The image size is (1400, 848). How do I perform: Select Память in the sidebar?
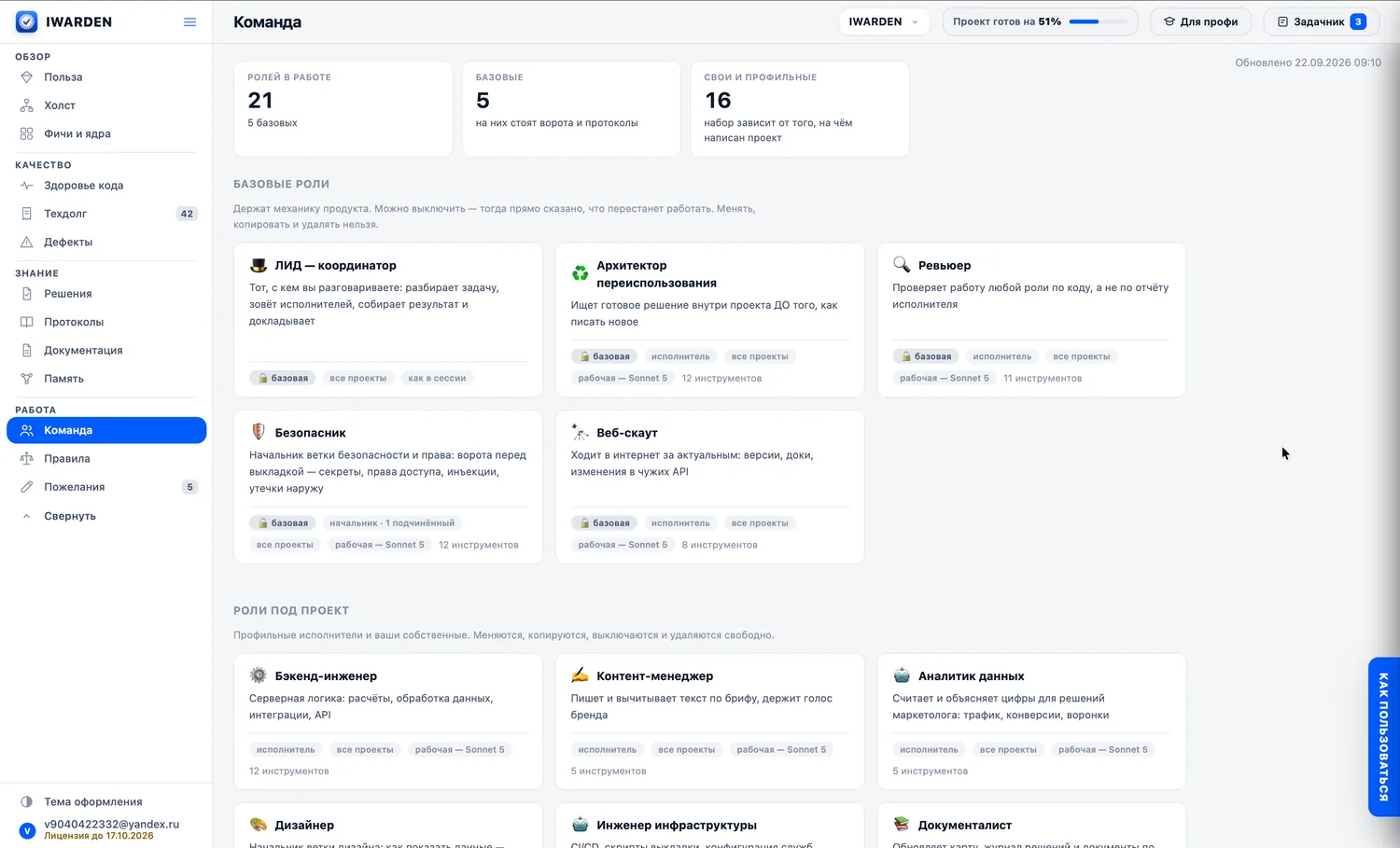coord(106,378)
